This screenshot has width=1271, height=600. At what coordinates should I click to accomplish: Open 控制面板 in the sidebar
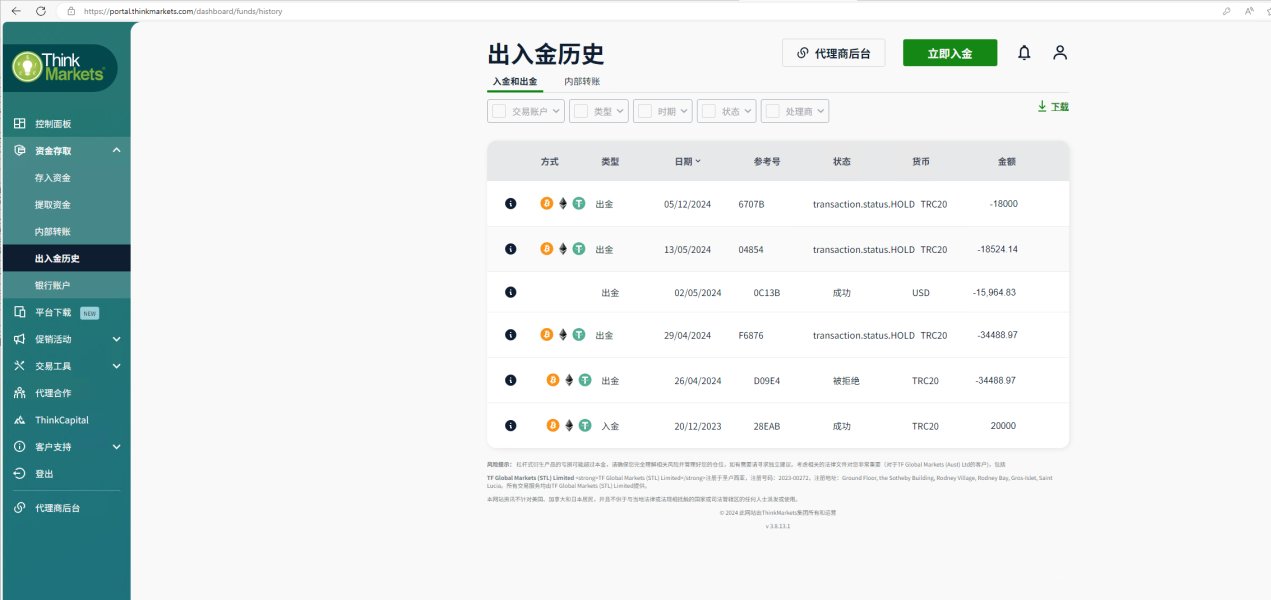point(53,124)
